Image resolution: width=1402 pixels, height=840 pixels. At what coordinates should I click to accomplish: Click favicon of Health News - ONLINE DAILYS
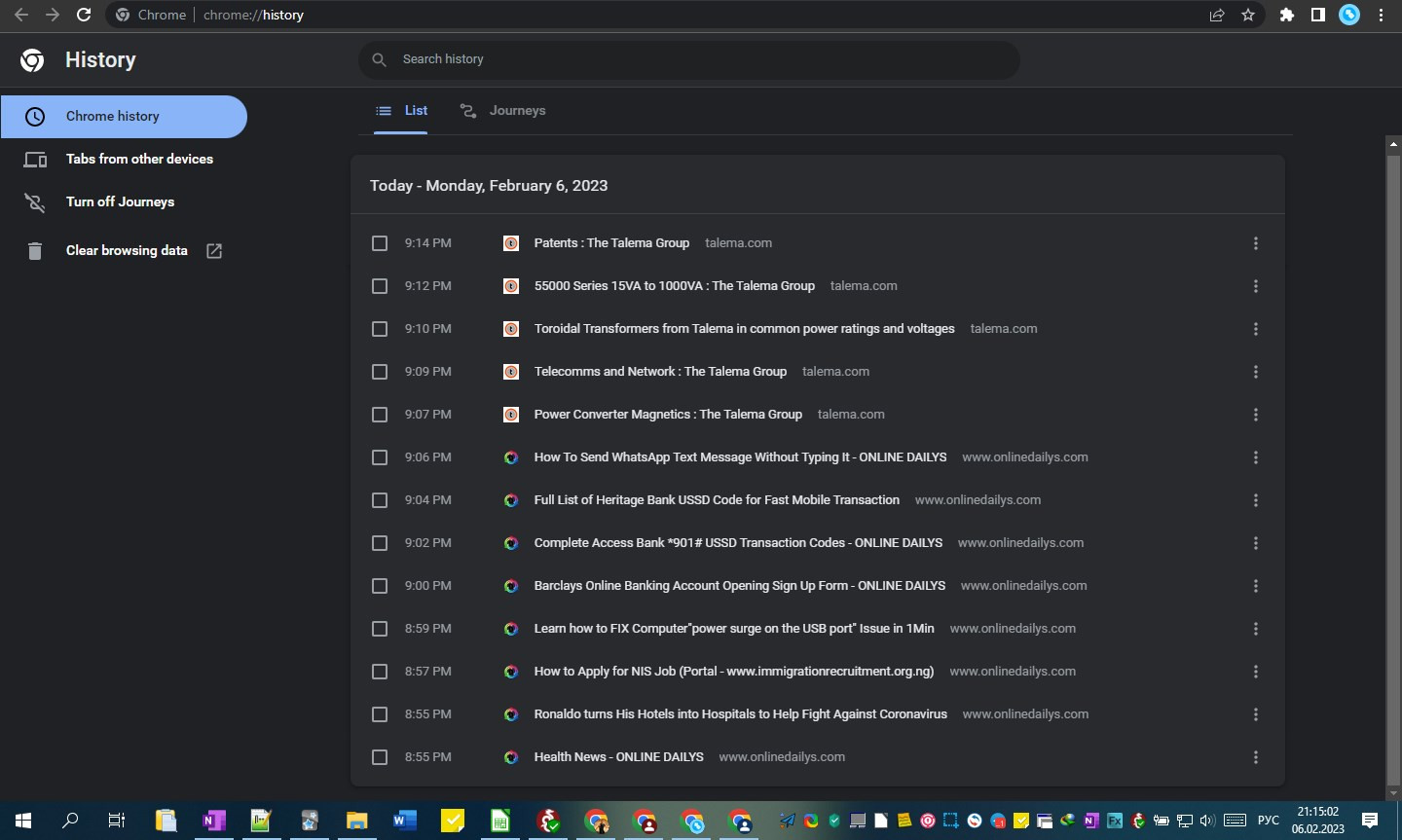511,757
